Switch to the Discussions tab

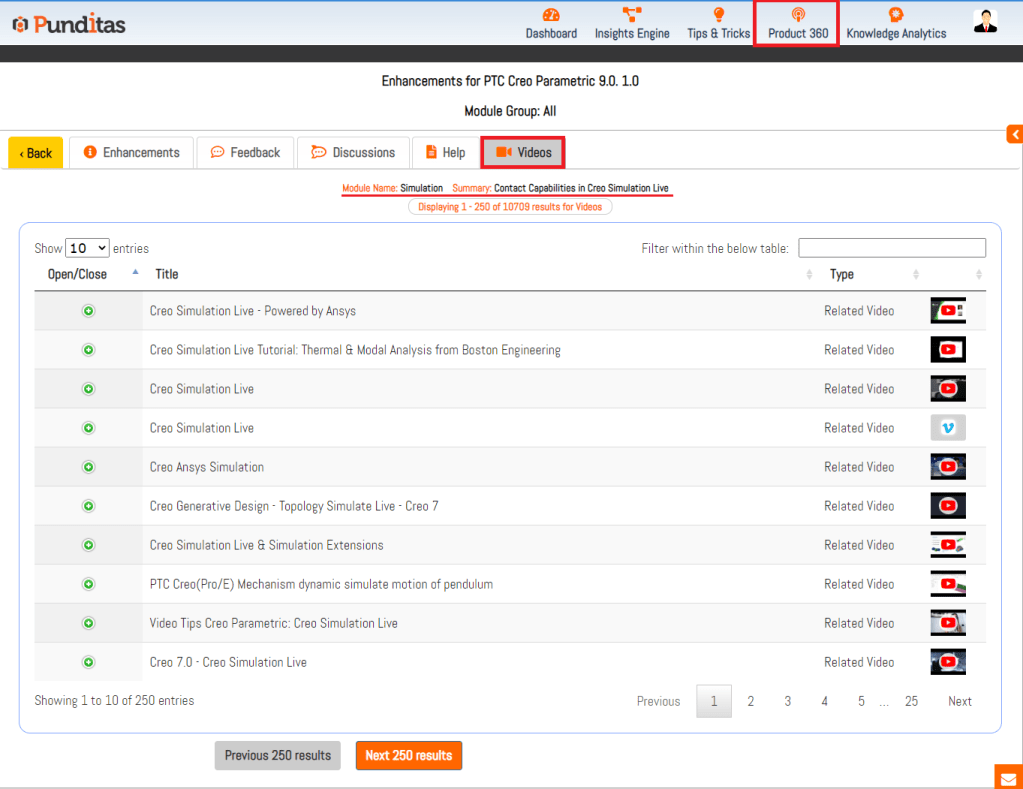click(353, 153)
